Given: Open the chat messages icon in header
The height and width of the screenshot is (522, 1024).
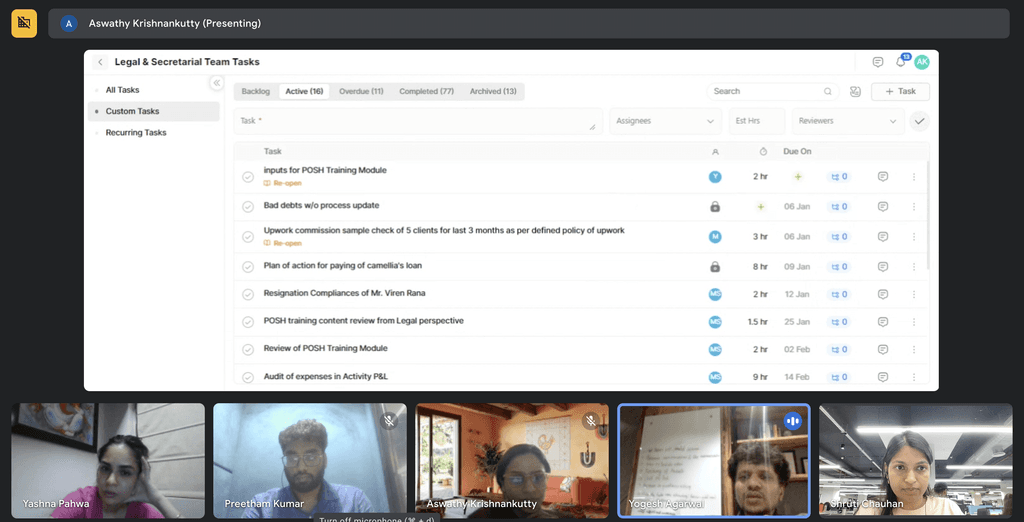Looking at the screenshot, I should (x=878, y=62).
